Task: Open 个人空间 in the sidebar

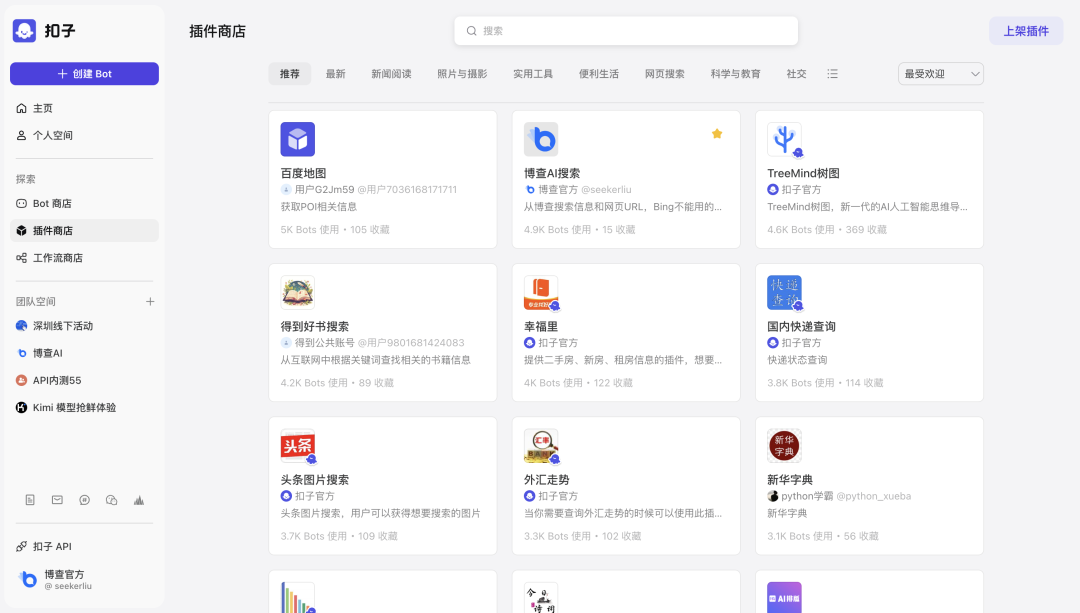Action: click(x=84, y=135)
